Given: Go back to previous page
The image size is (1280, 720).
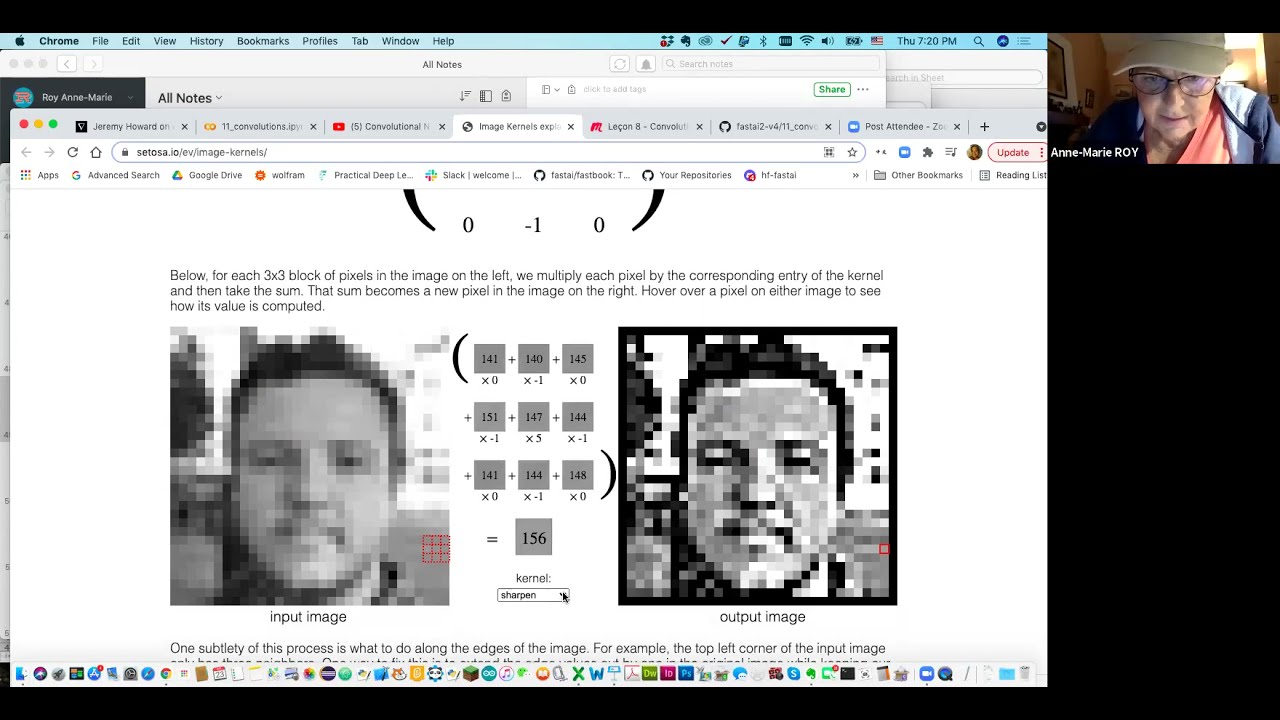Looking at the screenshot, I should tap(26, 152).
